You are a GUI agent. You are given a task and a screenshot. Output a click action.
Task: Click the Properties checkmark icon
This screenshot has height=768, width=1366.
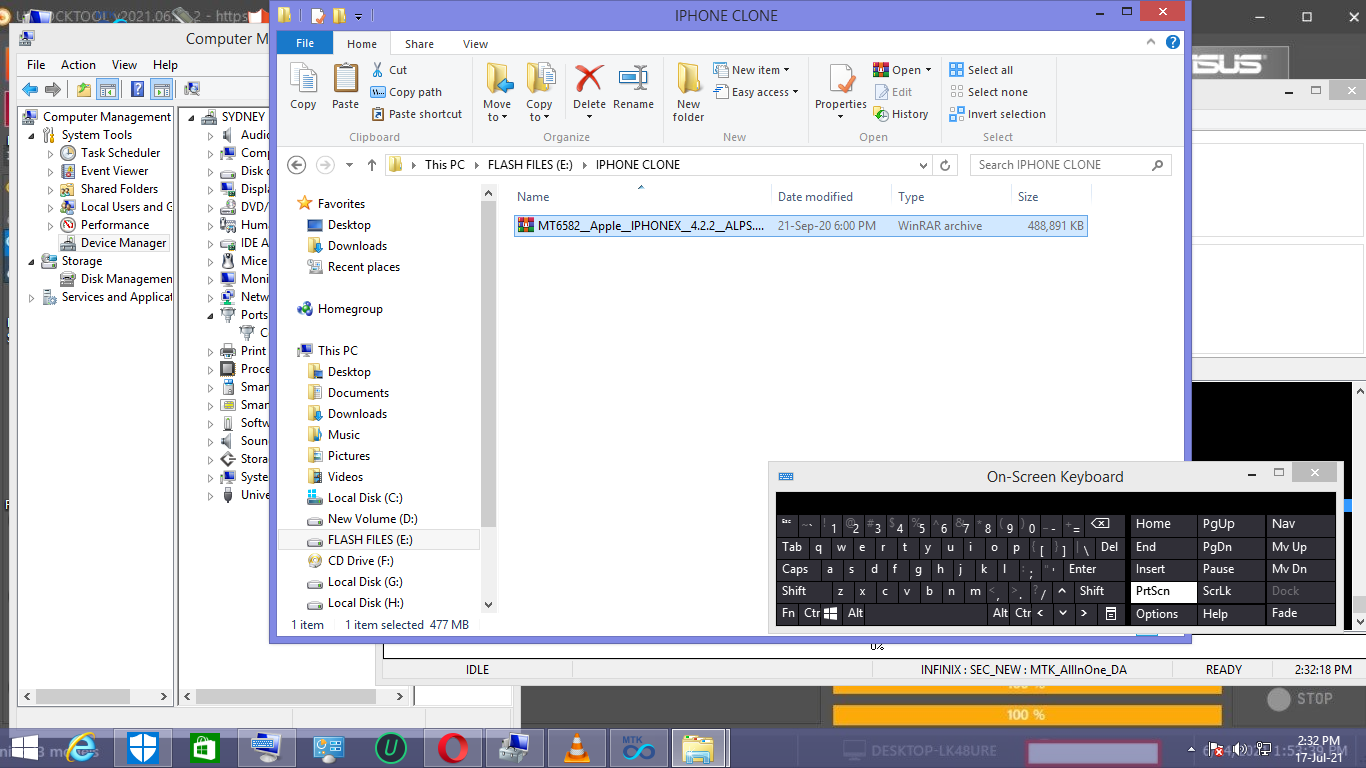[x=841, y=79]
